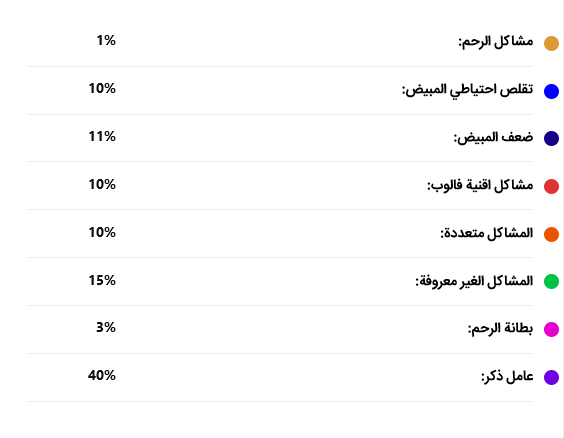Select the ضعف المبيض label

point(493,137)
